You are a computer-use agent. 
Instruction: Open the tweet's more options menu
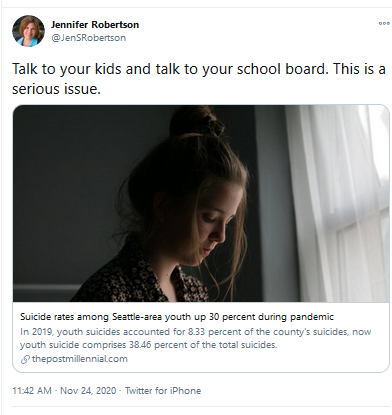click(x=384, y=23)
